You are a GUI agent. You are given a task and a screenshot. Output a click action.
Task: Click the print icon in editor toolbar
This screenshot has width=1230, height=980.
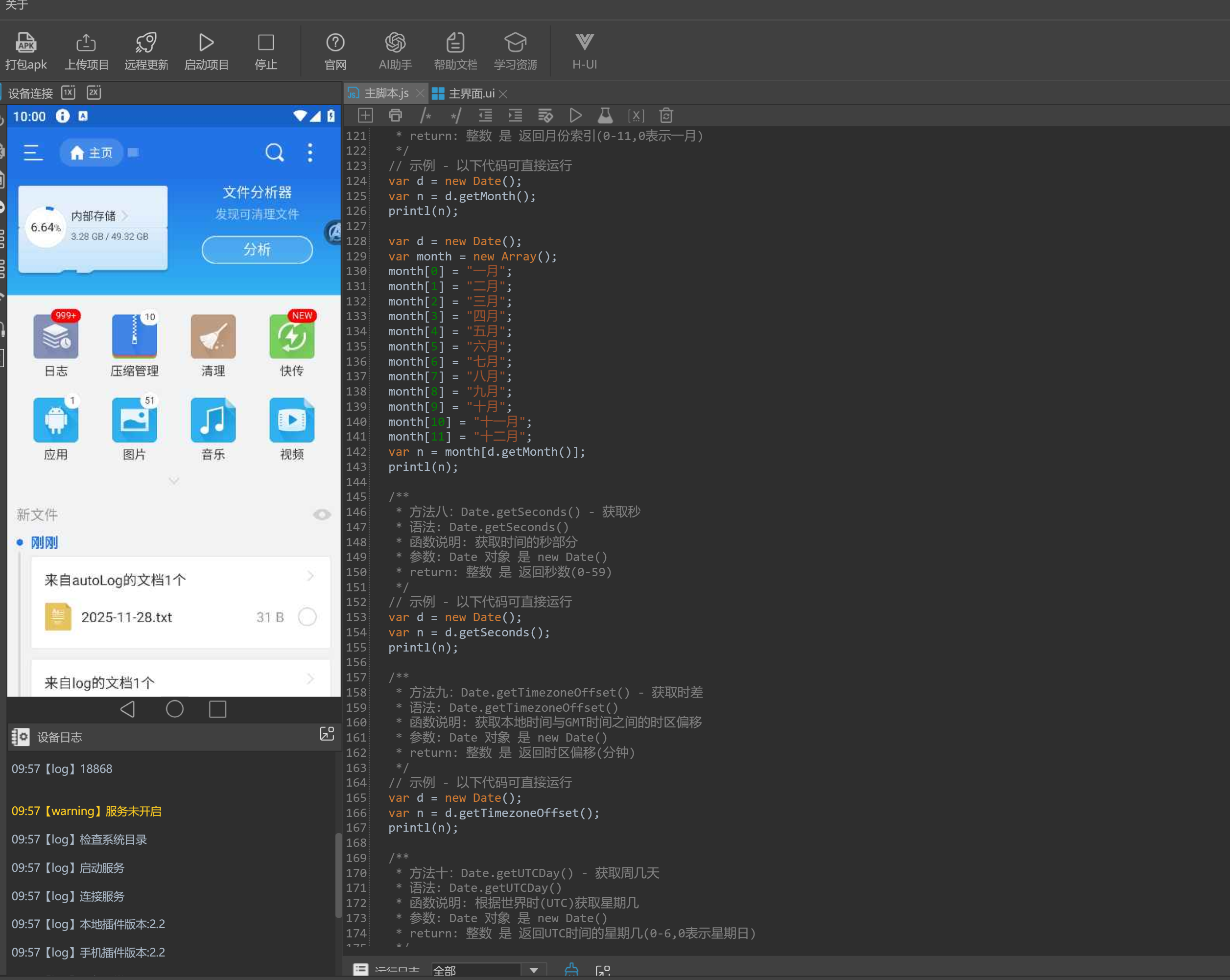(395, 116)
